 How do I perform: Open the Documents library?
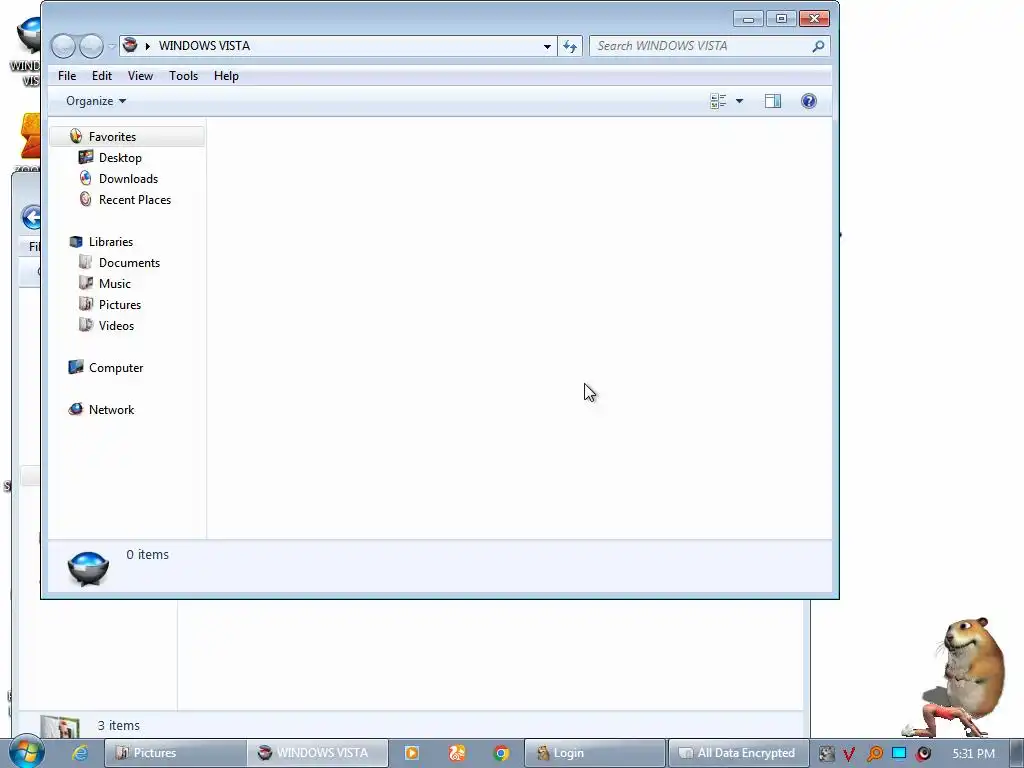[x=129, y=263]
